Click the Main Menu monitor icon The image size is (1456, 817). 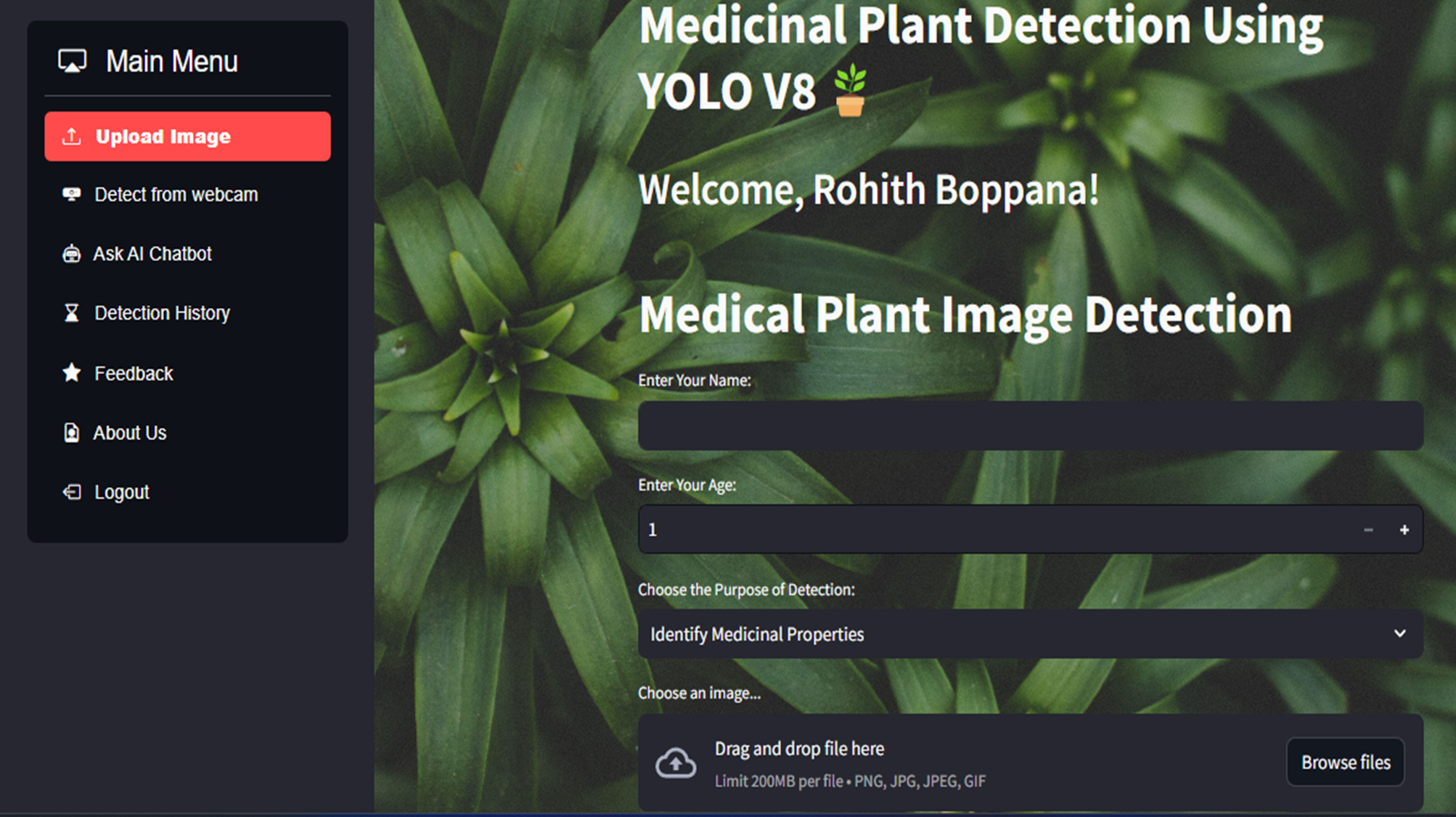coord(72,62)
